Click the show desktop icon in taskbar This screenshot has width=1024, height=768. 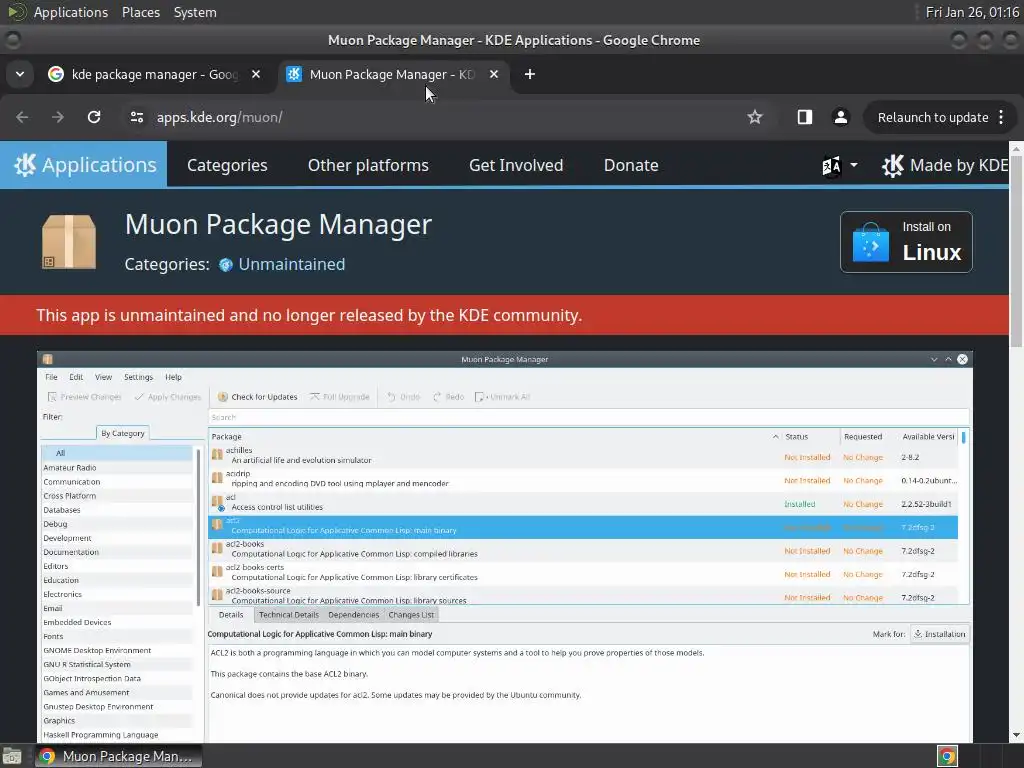(12, 756)
